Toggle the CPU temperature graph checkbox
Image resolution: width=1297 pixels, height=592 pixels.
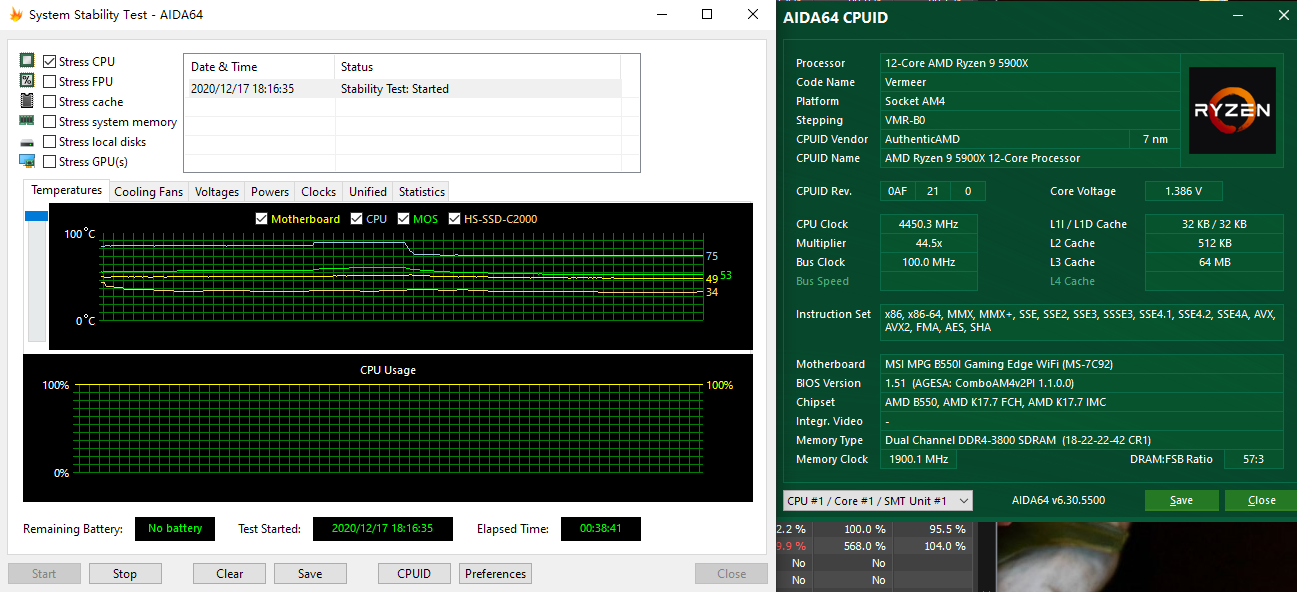(357, 219)
